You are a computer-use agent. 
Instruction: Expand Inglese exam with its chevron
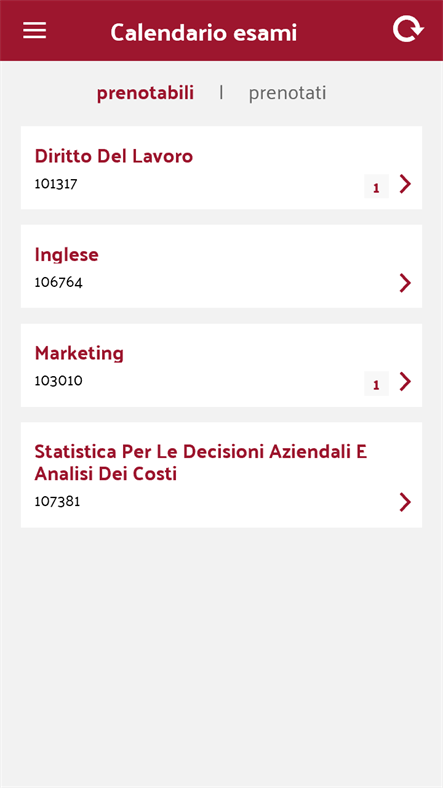(405, 283)
